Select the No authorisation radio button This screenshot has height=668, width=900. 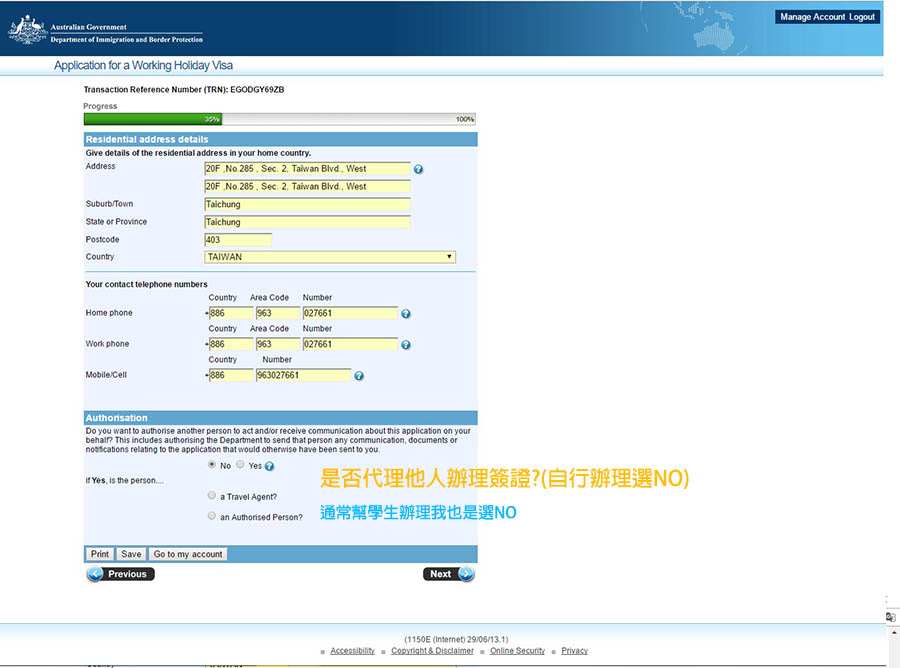click(211, 465)
